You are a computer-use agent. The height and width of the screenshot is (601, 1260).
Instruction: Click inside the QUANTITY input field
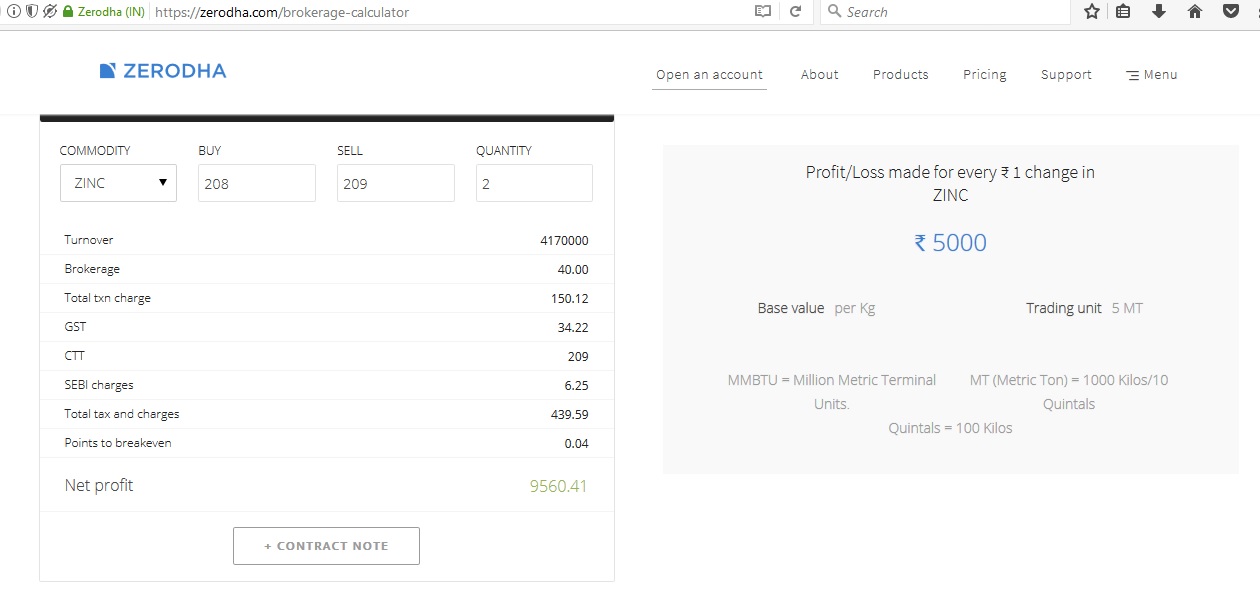click(x=533, y=183)
